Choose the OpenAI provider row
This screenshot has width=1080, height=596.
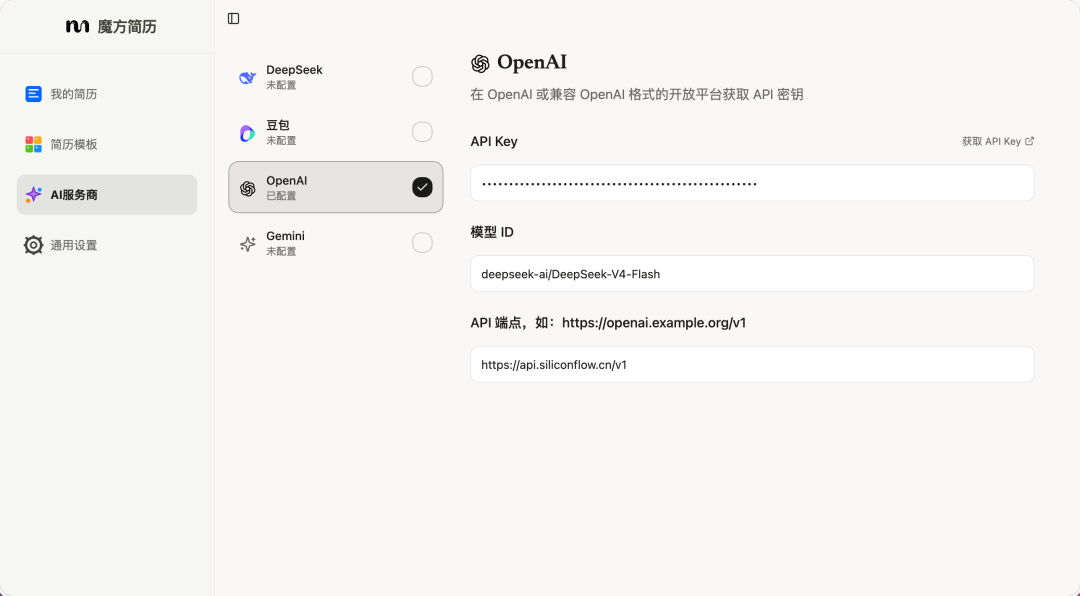tap(335, 187)
